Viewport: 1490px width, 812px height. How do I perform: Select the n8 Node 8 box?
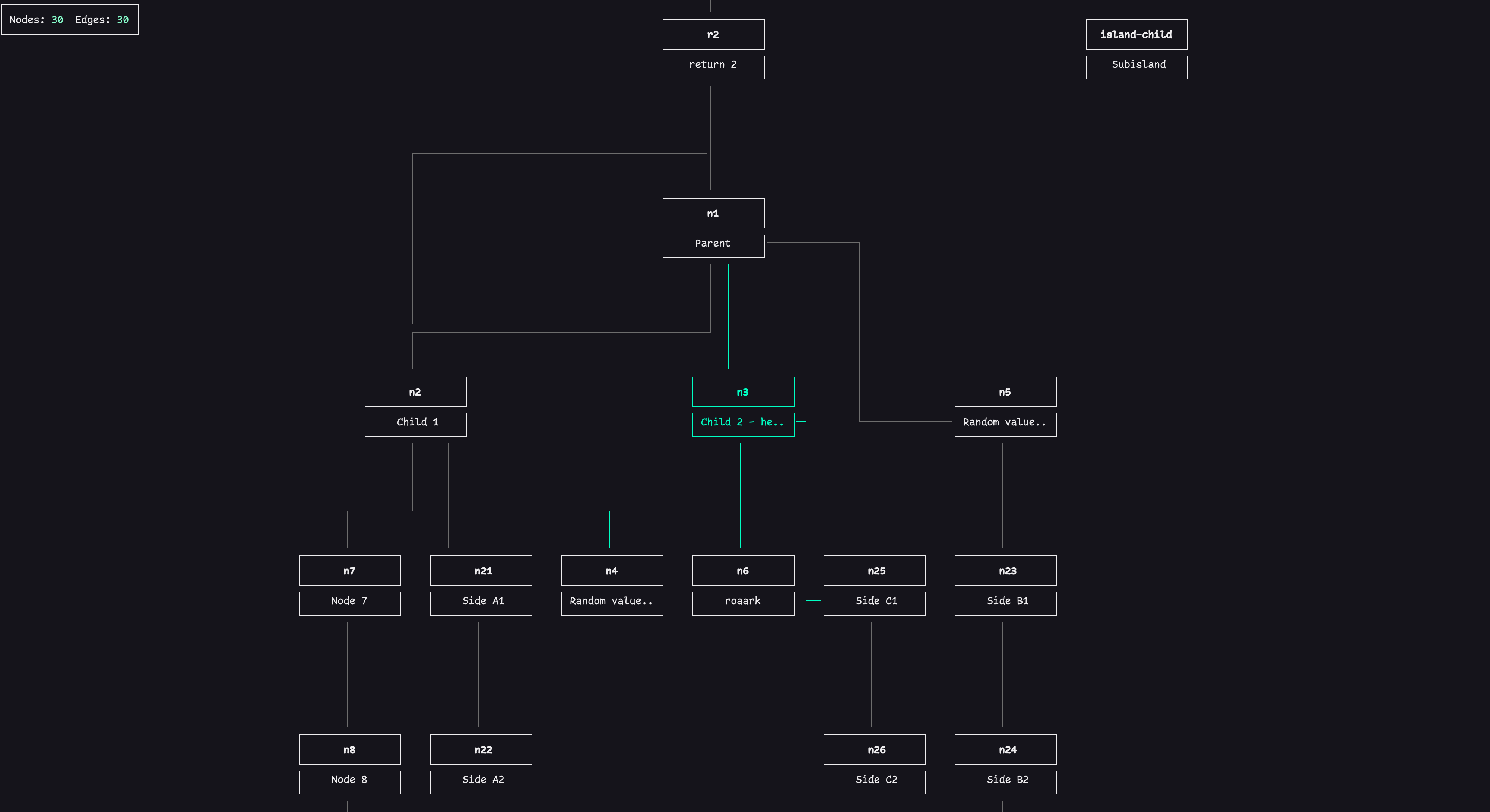click(x=349, y=749)
